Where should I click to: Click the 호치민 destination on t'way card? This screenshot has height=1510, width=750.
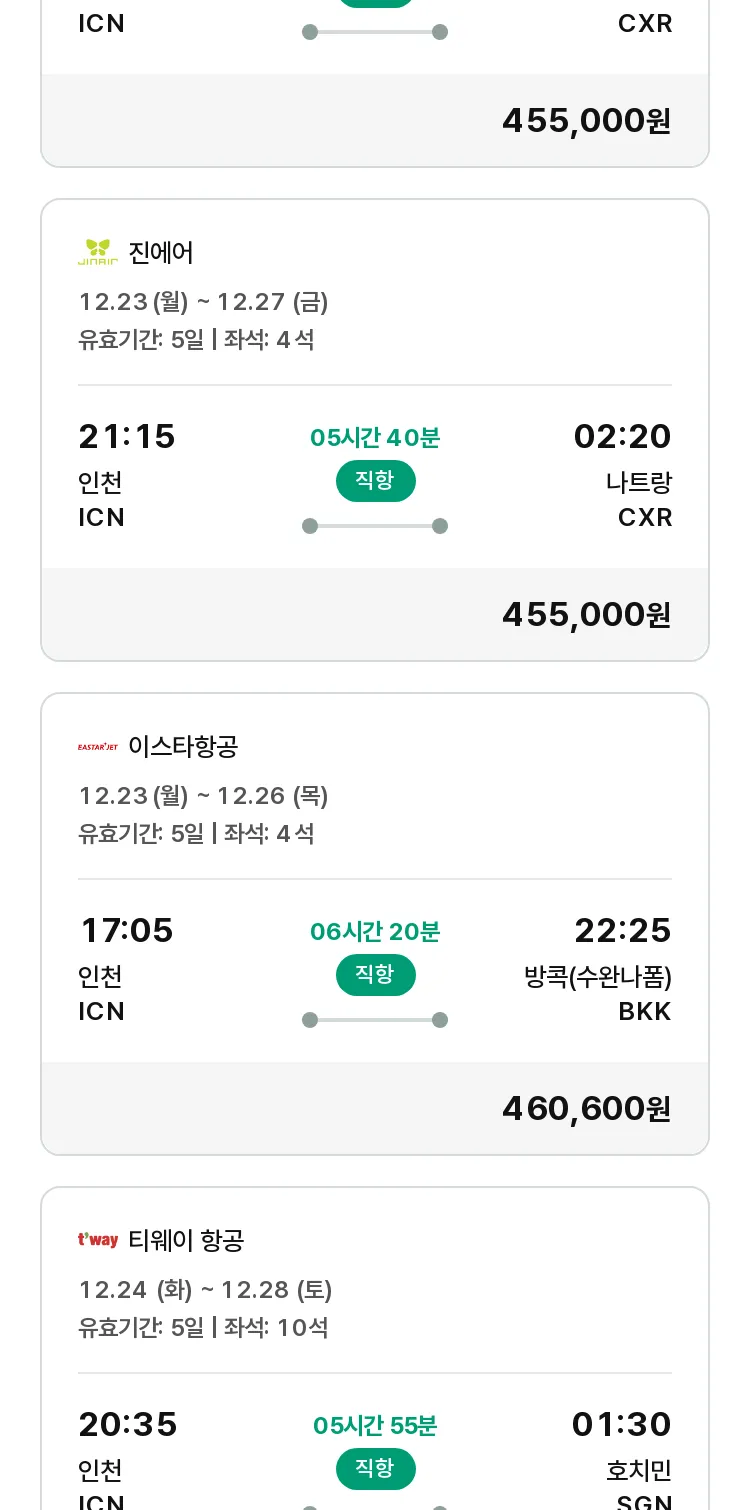click(x=639, y=1470)
